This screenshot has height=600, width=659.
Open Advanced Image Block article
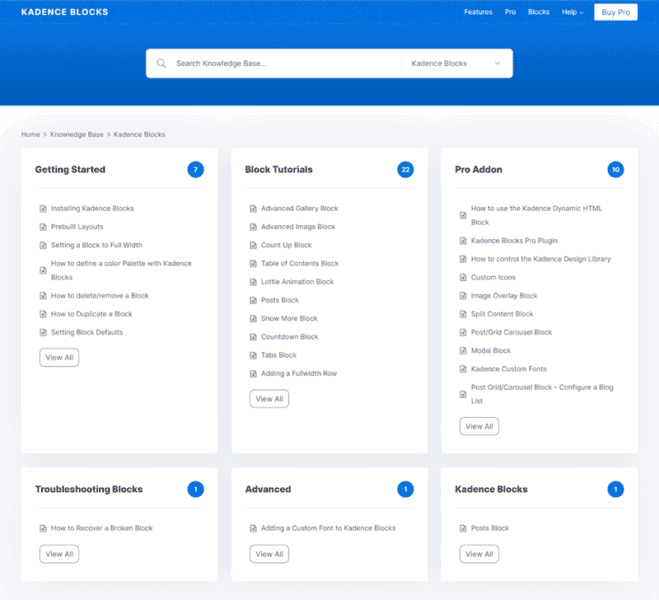(298, 227)
